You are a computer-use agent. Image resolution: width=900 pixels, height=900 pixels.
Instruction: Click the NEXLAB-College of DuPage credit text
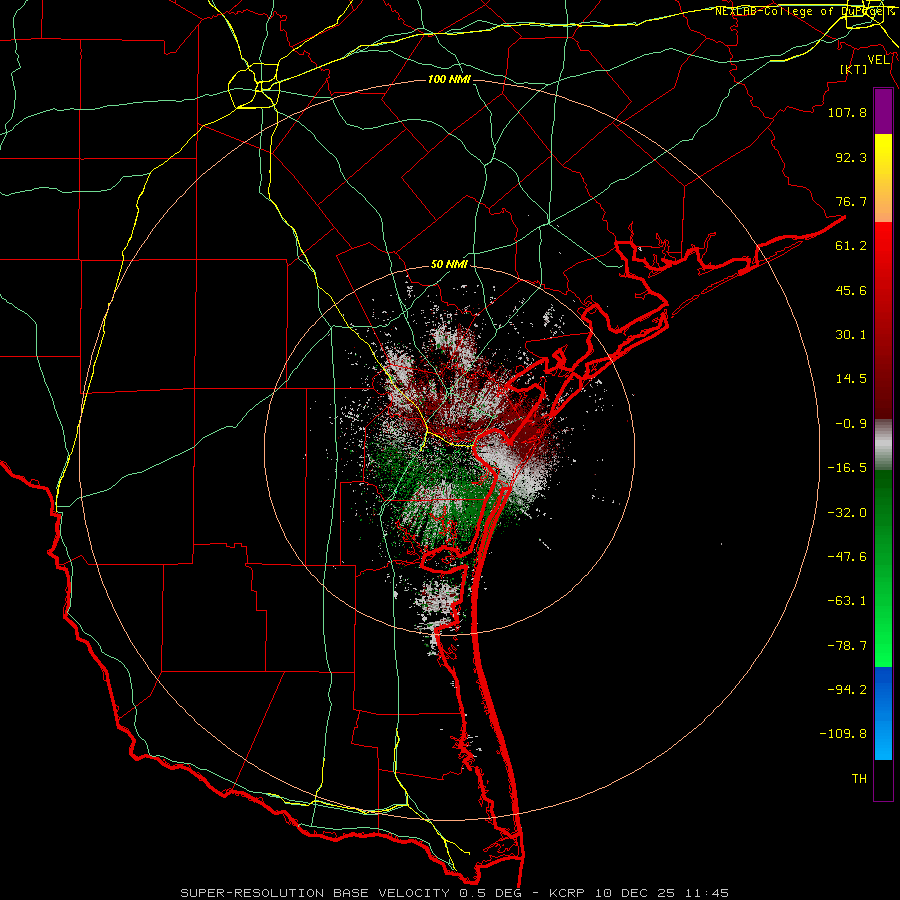[x=805, y=11]
